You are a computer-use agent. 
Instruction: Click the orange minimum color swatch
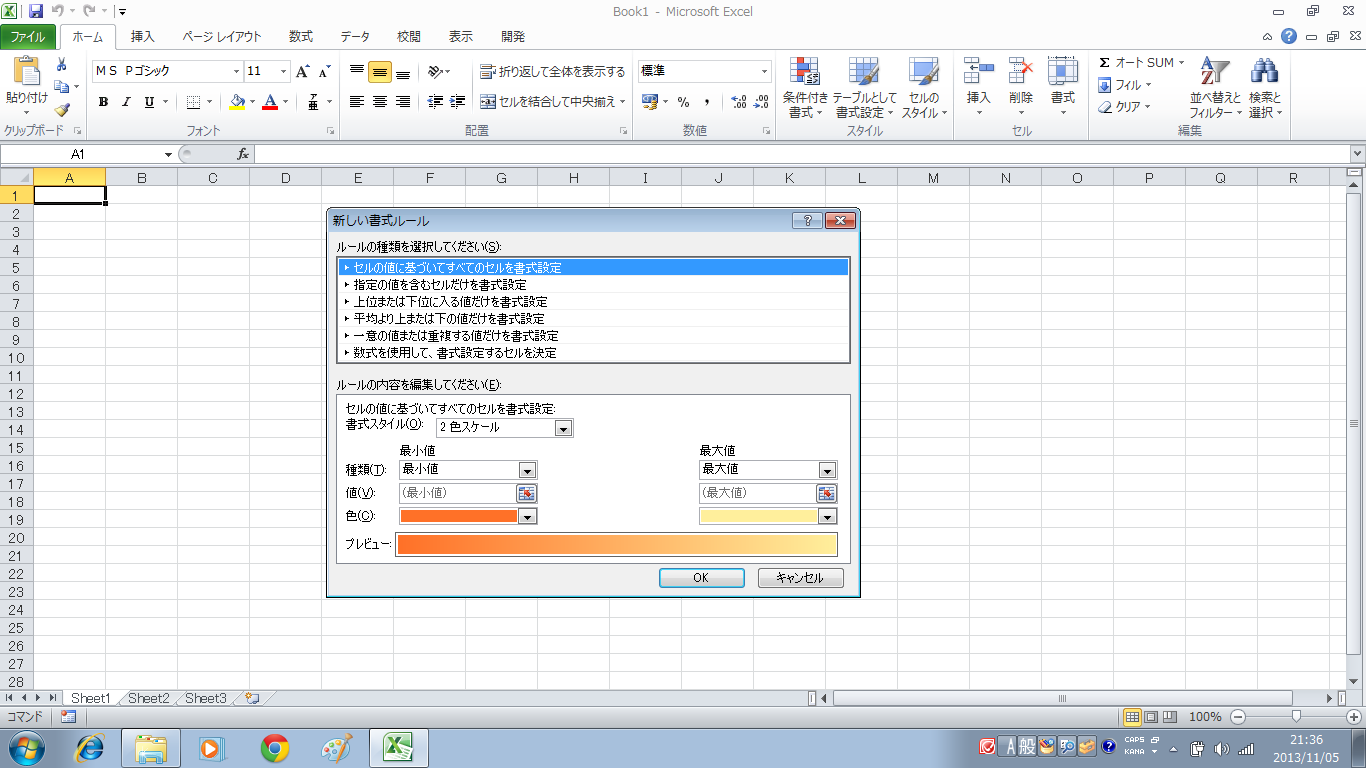click(458, 516)
